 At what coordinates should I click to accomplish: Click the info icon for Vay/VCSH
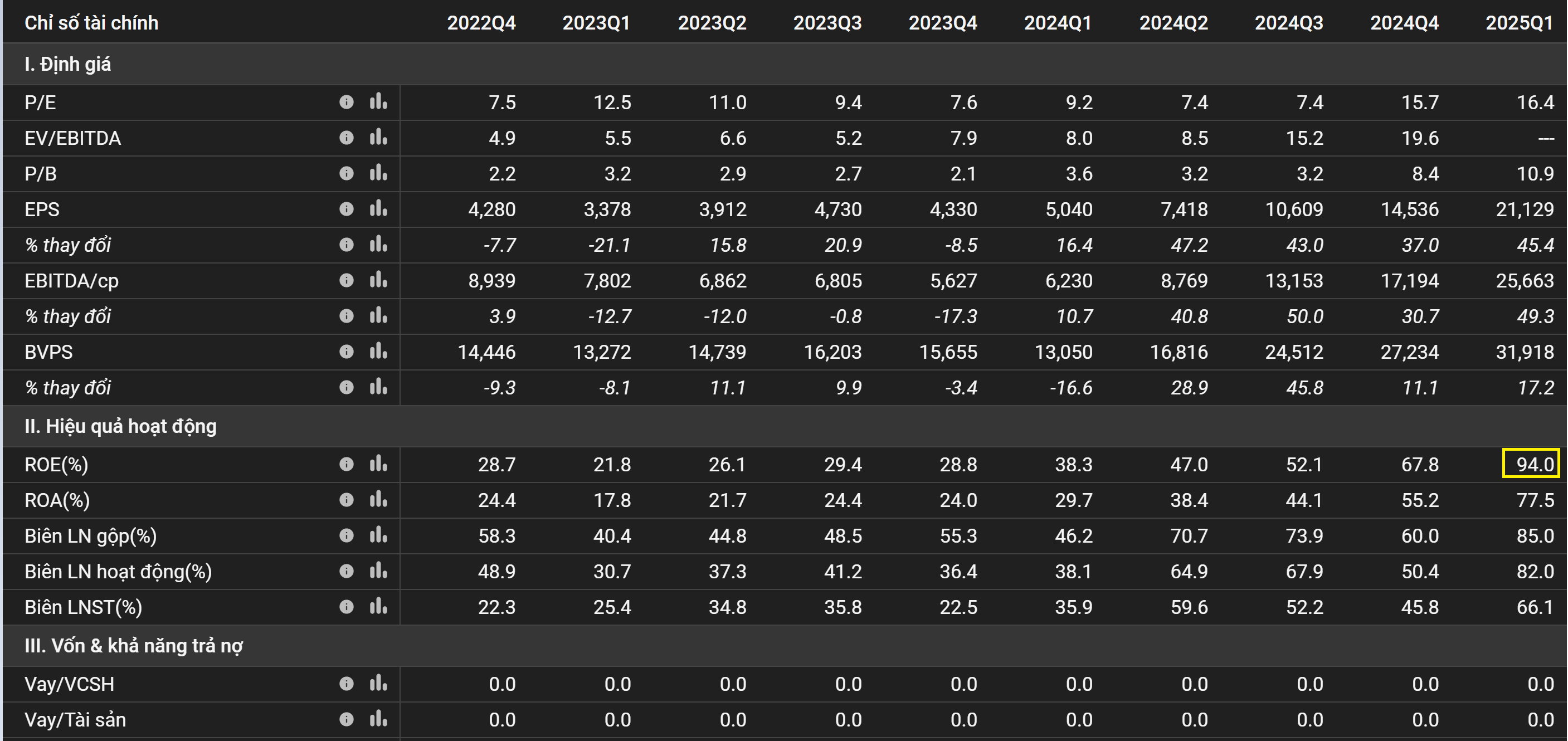click(347, 684)
